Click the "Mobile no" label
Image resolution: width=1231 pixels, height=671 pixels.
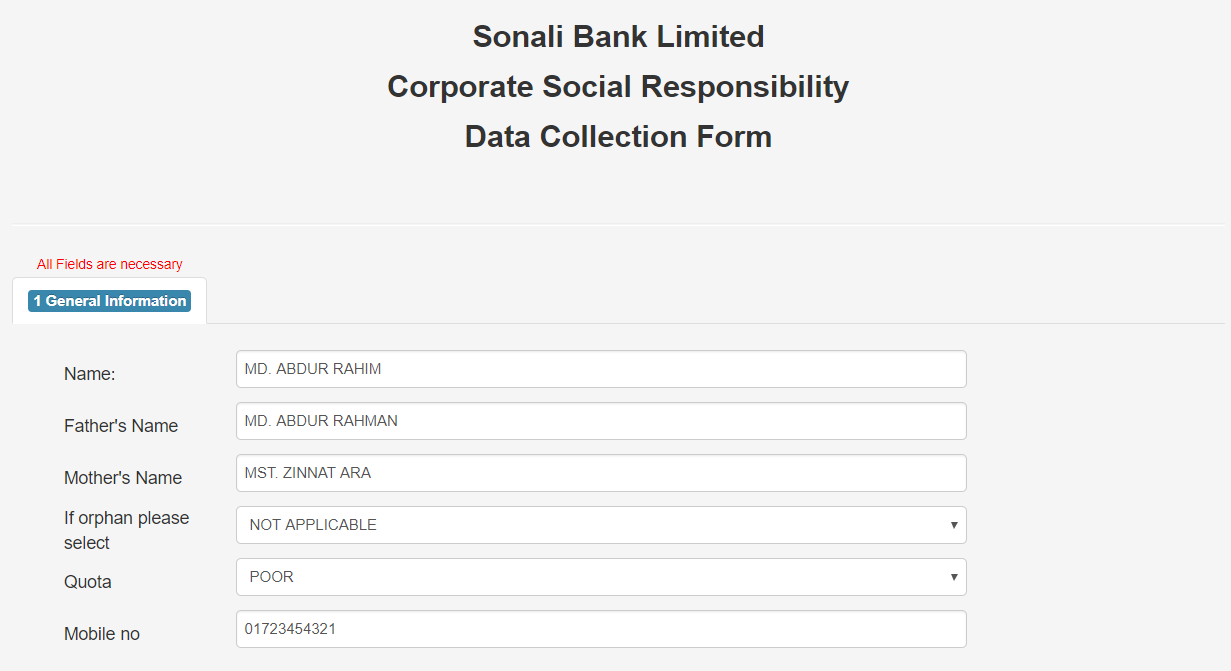click(102, 634)
